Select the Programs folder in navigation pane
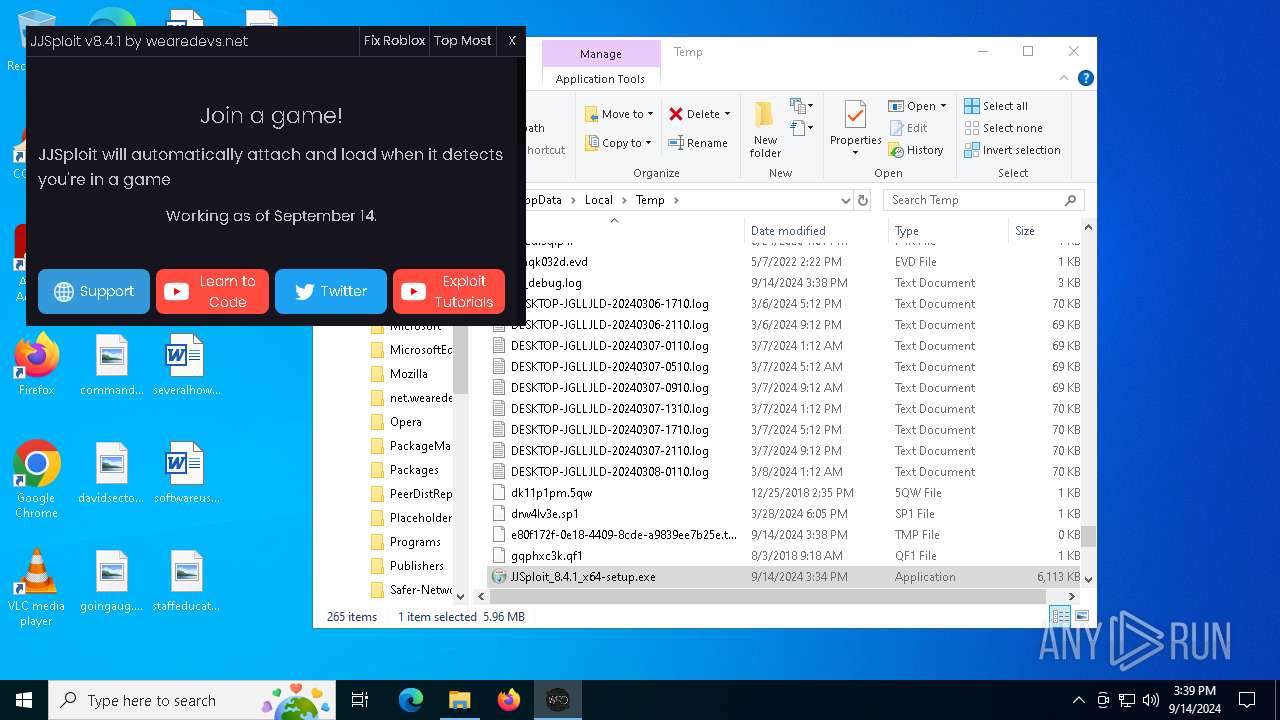1280x720 pixels. pyautogui.click(x=415, y=542)
